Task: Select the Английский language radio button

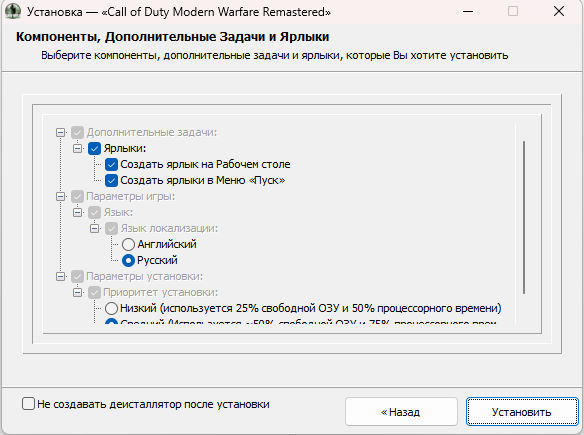Action: click(128, 245)
